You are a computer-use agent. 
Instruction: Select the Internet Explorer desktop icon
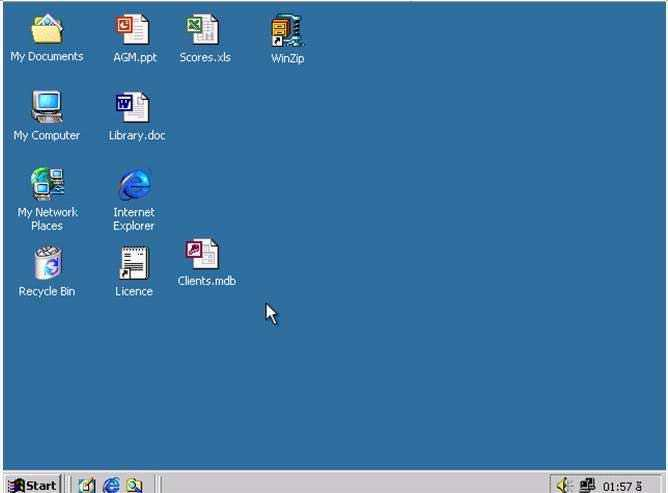point(134,184)
